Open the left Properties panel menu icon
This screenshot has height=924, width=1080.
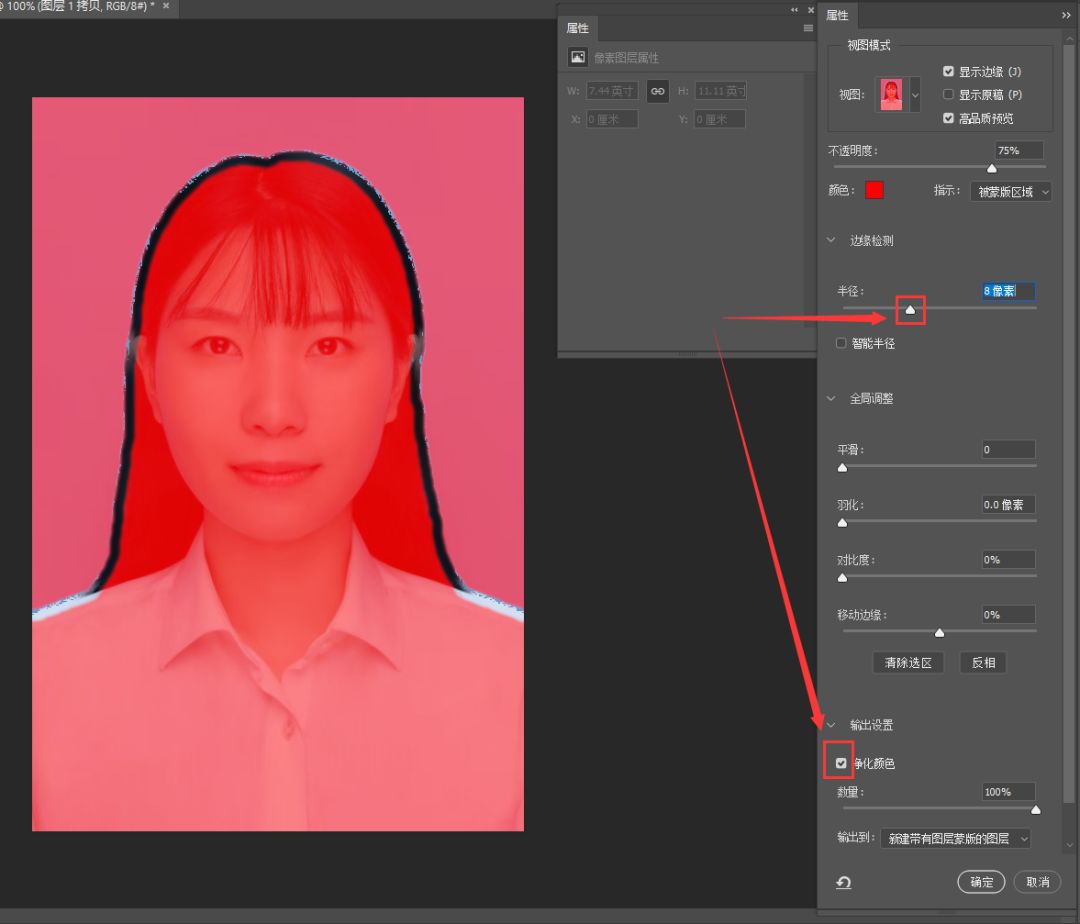click(x=808, y=29)
